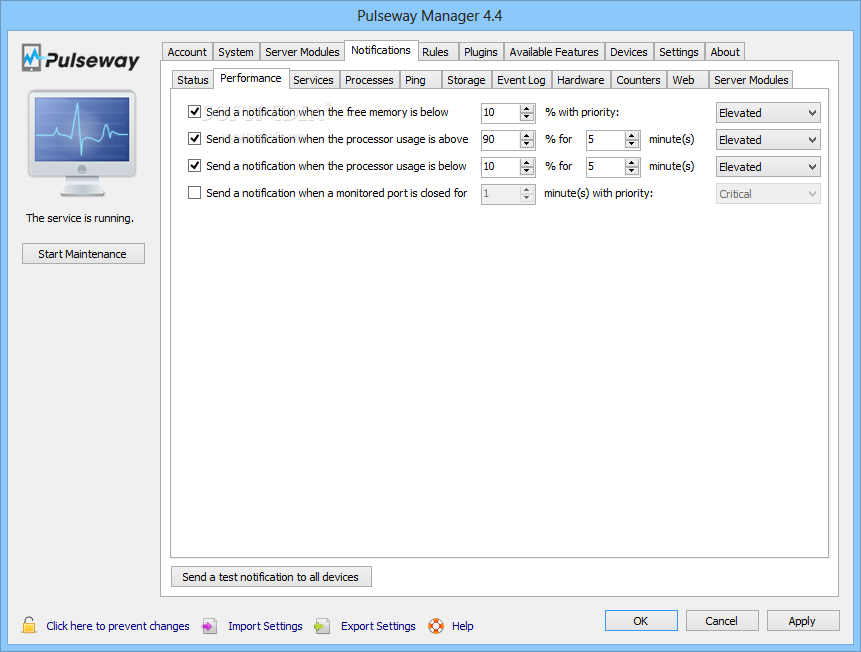Image resolution: width=861 pixels, height=652 pixels.
Task: Switch to the System tab
Action: [236, 52]
